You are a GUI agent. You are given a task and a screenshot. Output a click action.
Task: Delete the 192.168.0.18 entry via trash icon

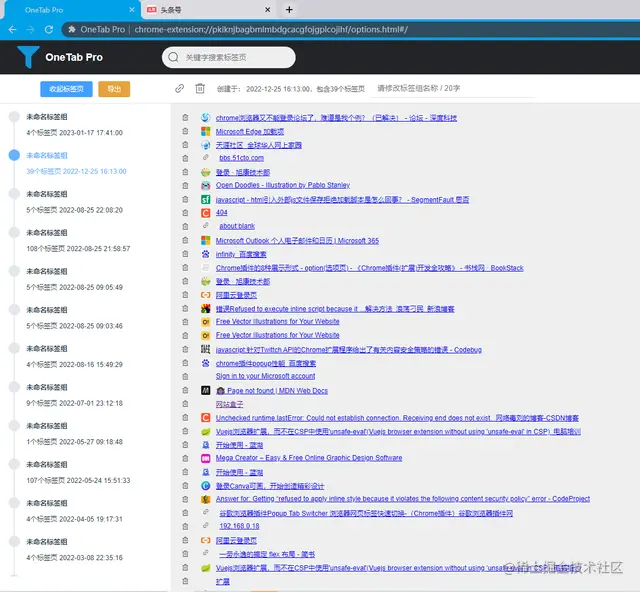(x=185, y=526)
